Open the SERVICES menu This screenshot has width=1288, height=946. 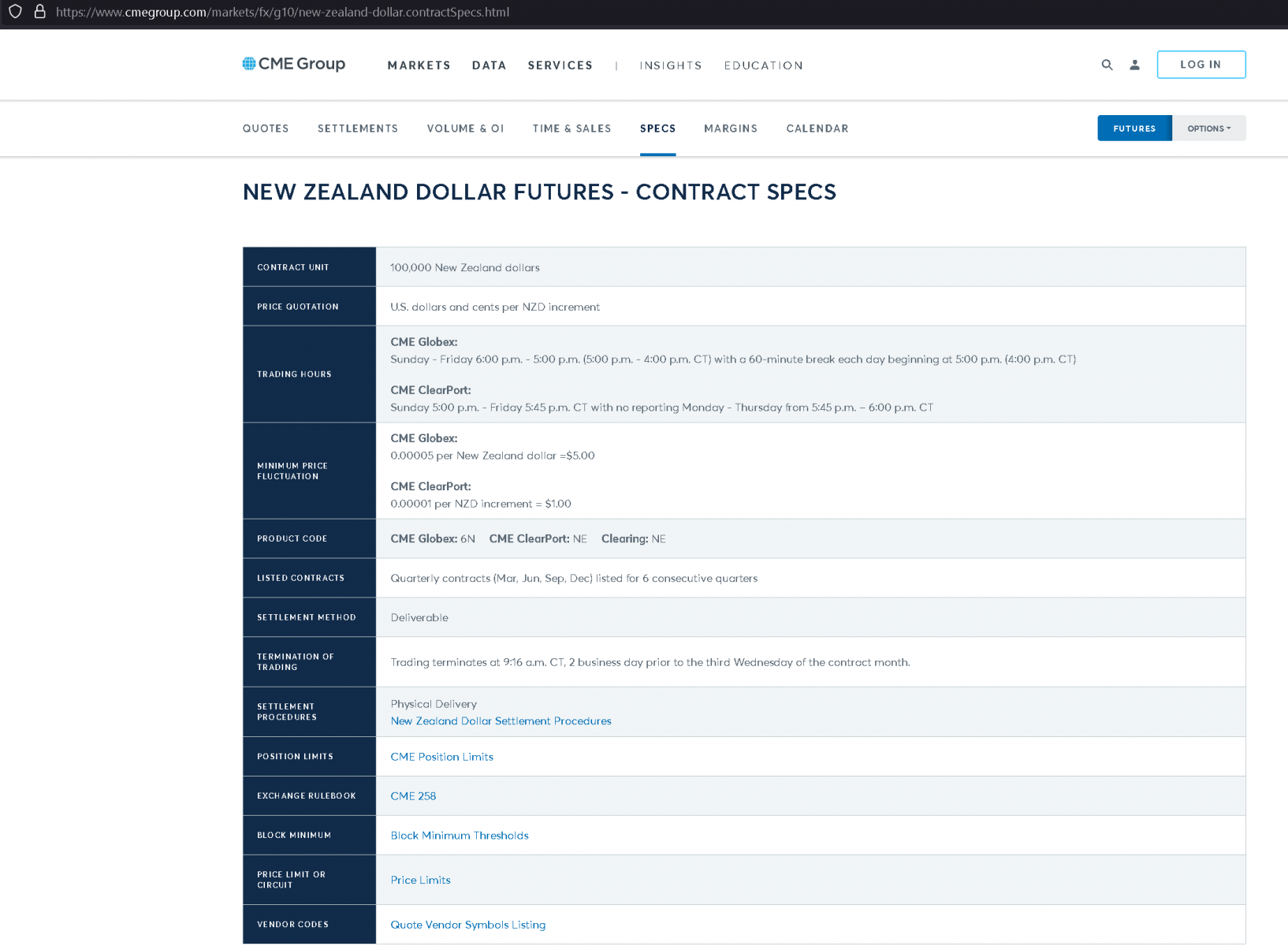coord(560,65)
